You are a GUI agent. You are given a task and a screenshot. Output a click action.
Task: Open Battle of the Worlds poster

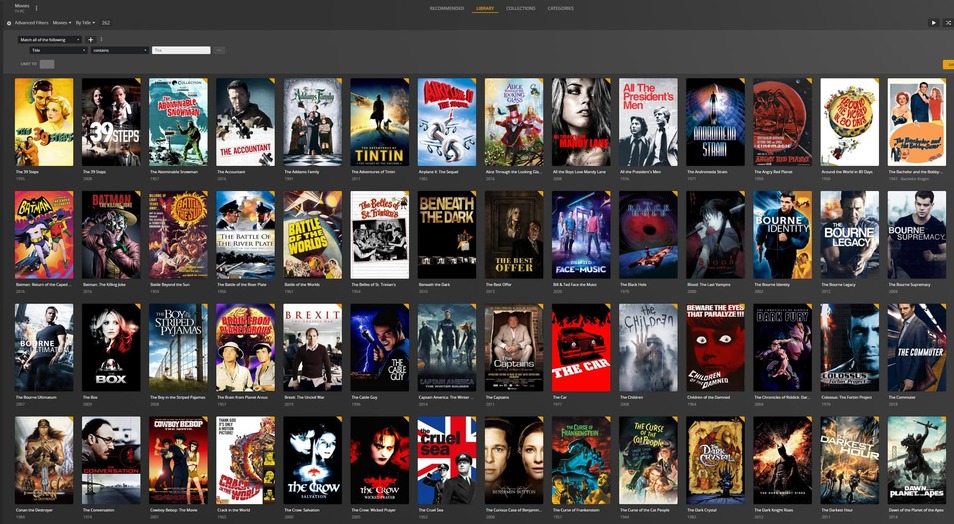click(312, 235)
